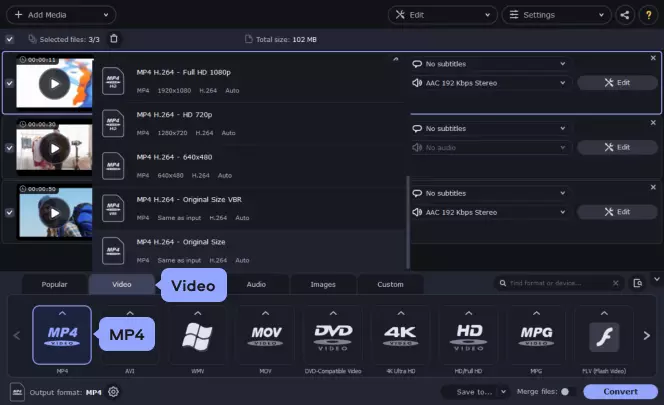Delete selected files with trash icon
Screen dimensions: 664x405
coord(114,39)
